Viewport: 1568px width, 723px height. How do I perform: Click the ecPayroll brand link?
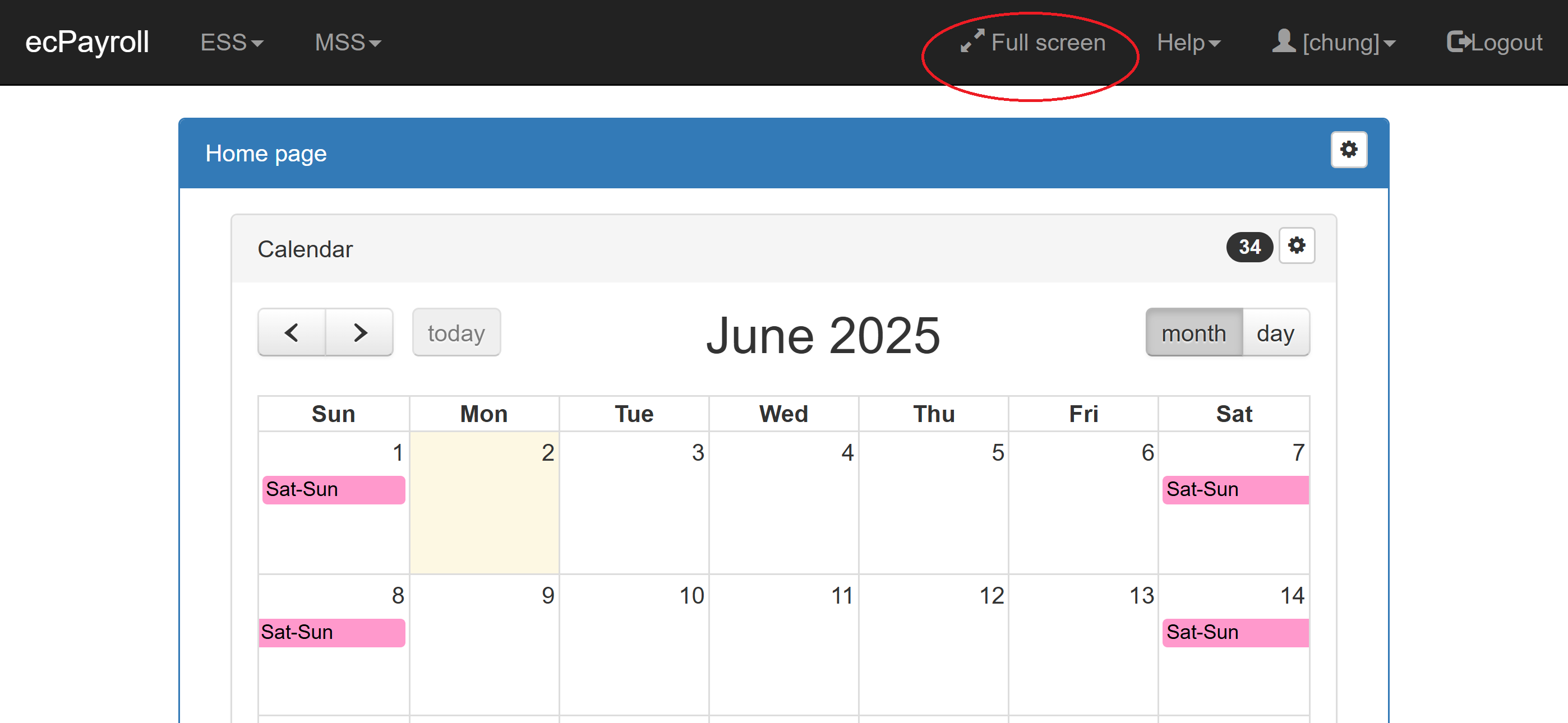(87, 42)
